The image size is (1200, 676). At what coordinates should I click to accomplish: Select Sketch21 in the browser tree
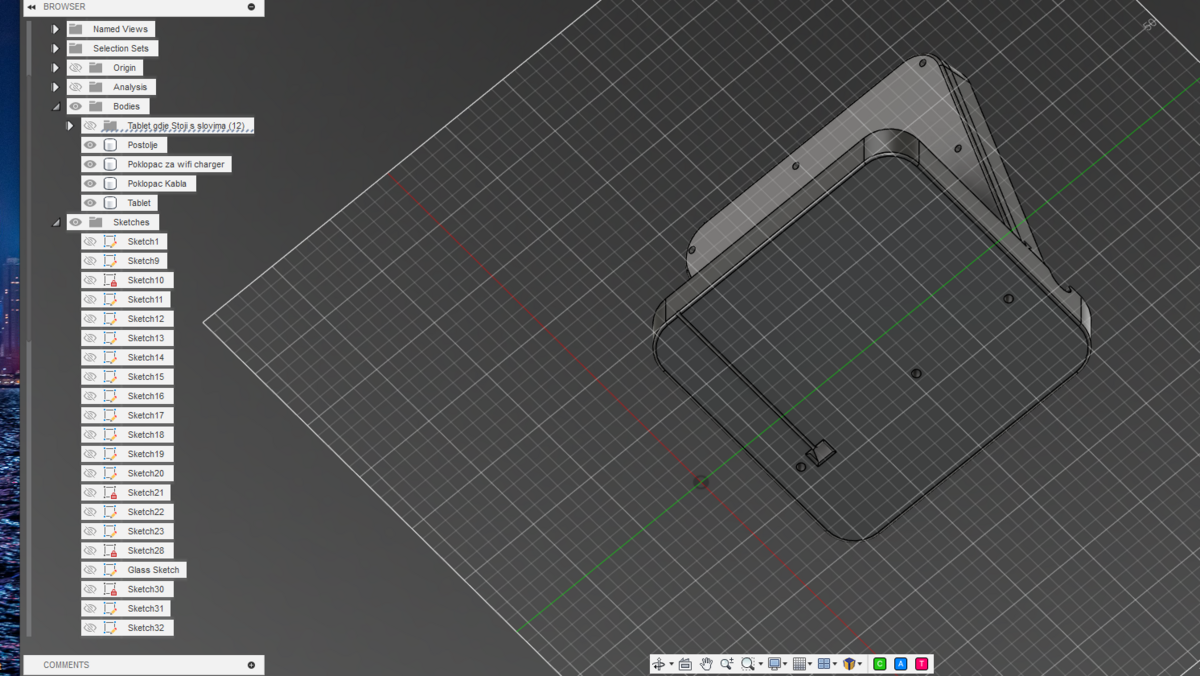tap(145, 493)
